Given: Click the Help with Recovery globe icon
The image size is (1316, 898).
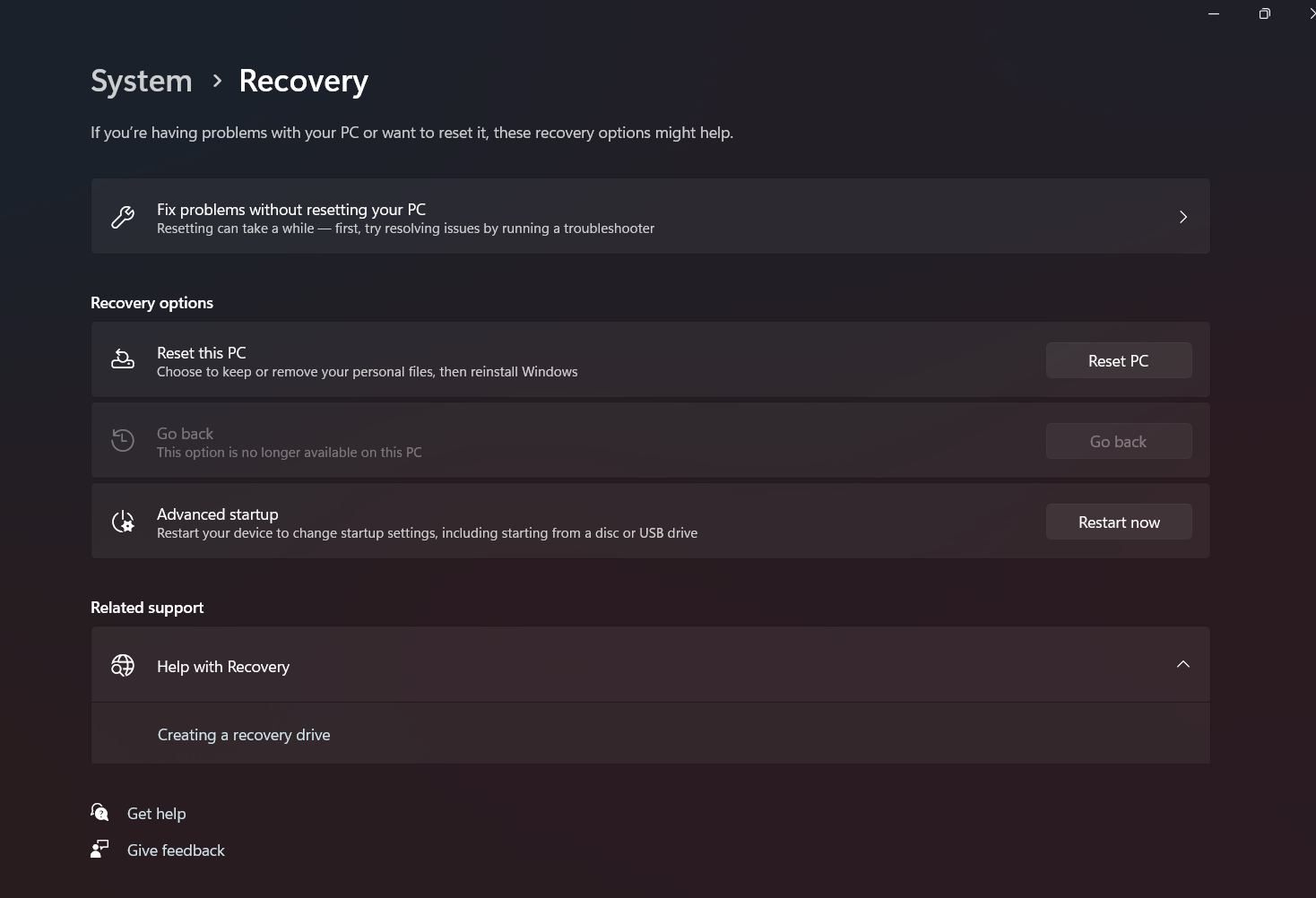Looking at the screenshot, I should 123,665.
